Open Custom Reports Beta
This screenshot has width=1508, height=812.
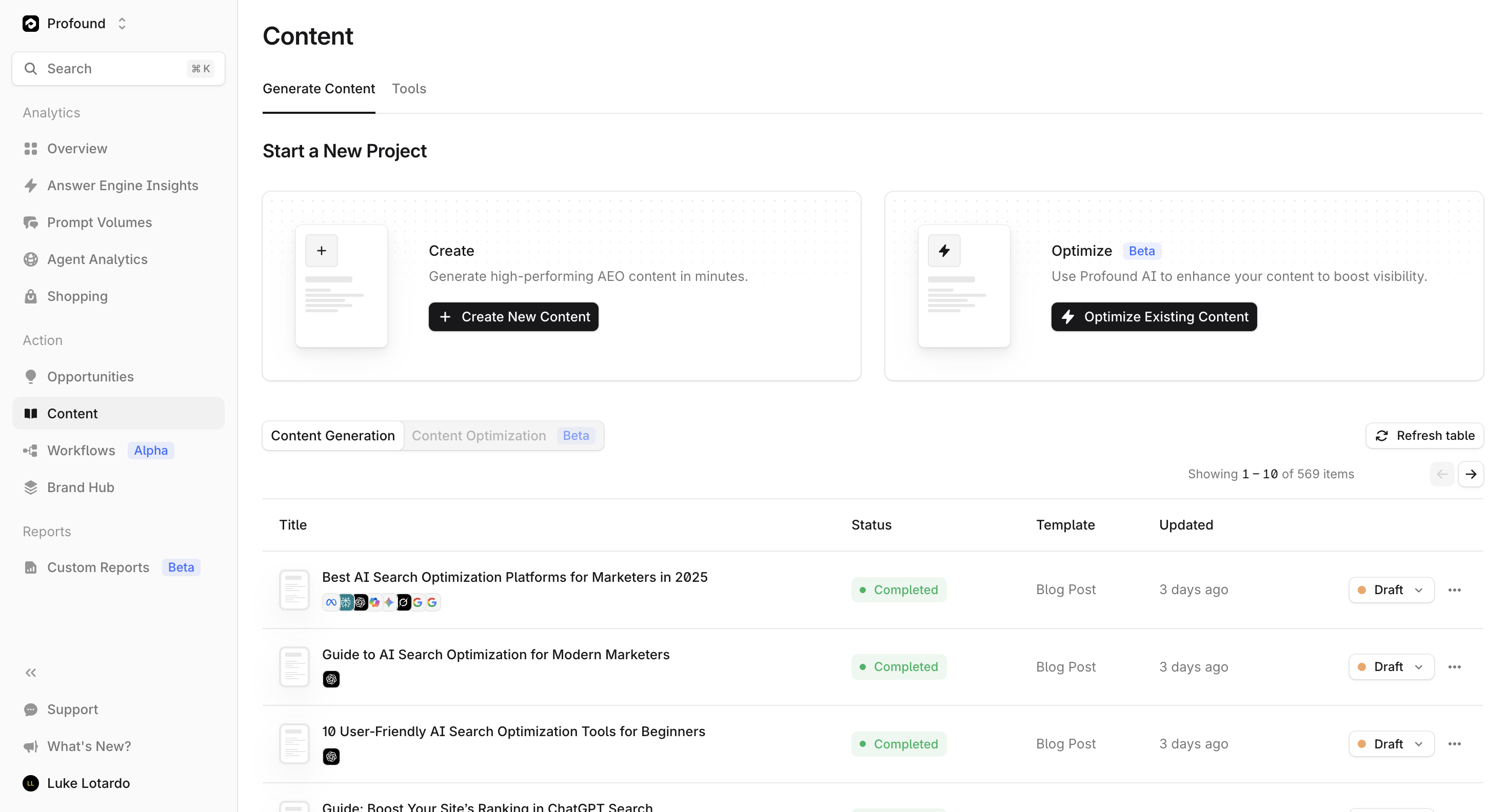tap(118, 567)
